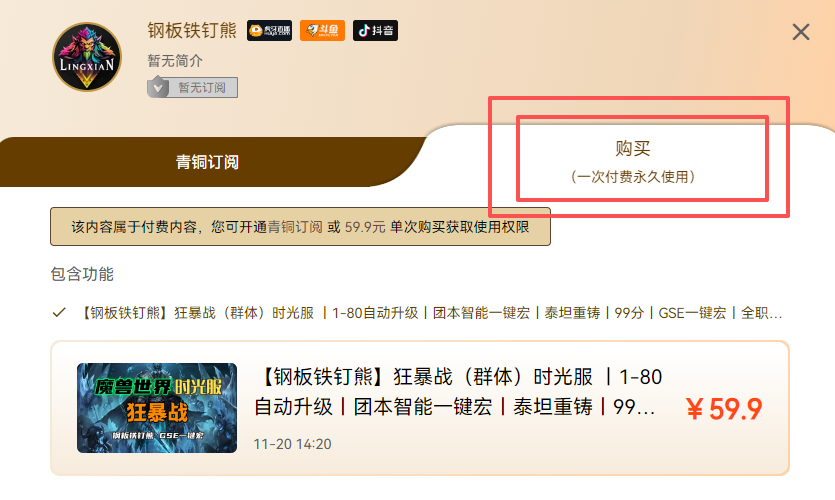Select the truncated feature line under 包含功能
Viewport: 835px width, 500px height.
430,313
